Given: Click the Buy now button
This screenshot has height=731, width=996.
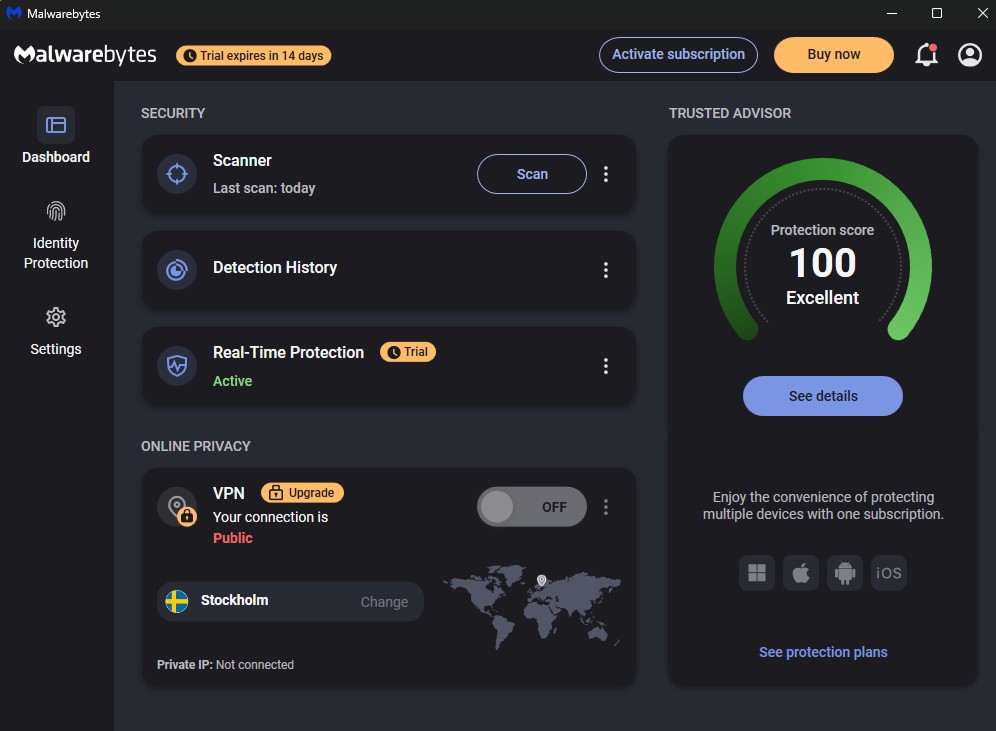Looking at the screenshot, I should (x=833, y=55).
